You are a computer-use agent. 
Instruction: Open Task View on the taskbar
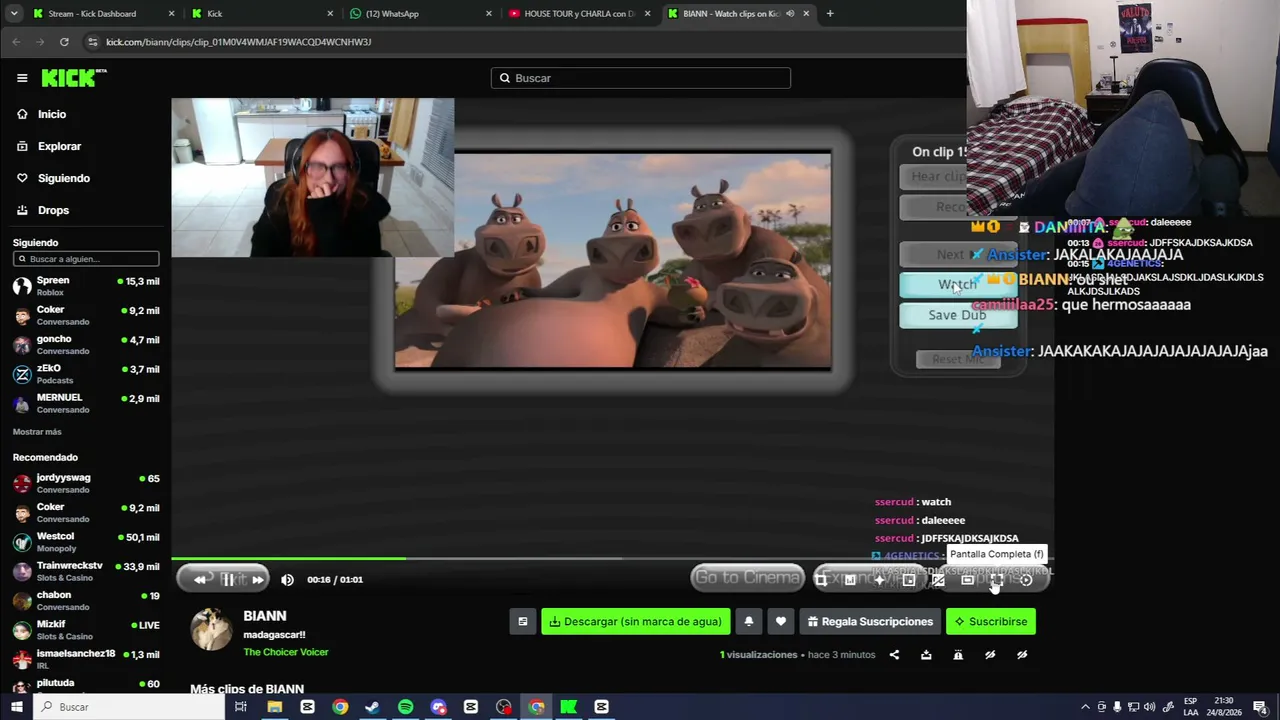point(241,707)
